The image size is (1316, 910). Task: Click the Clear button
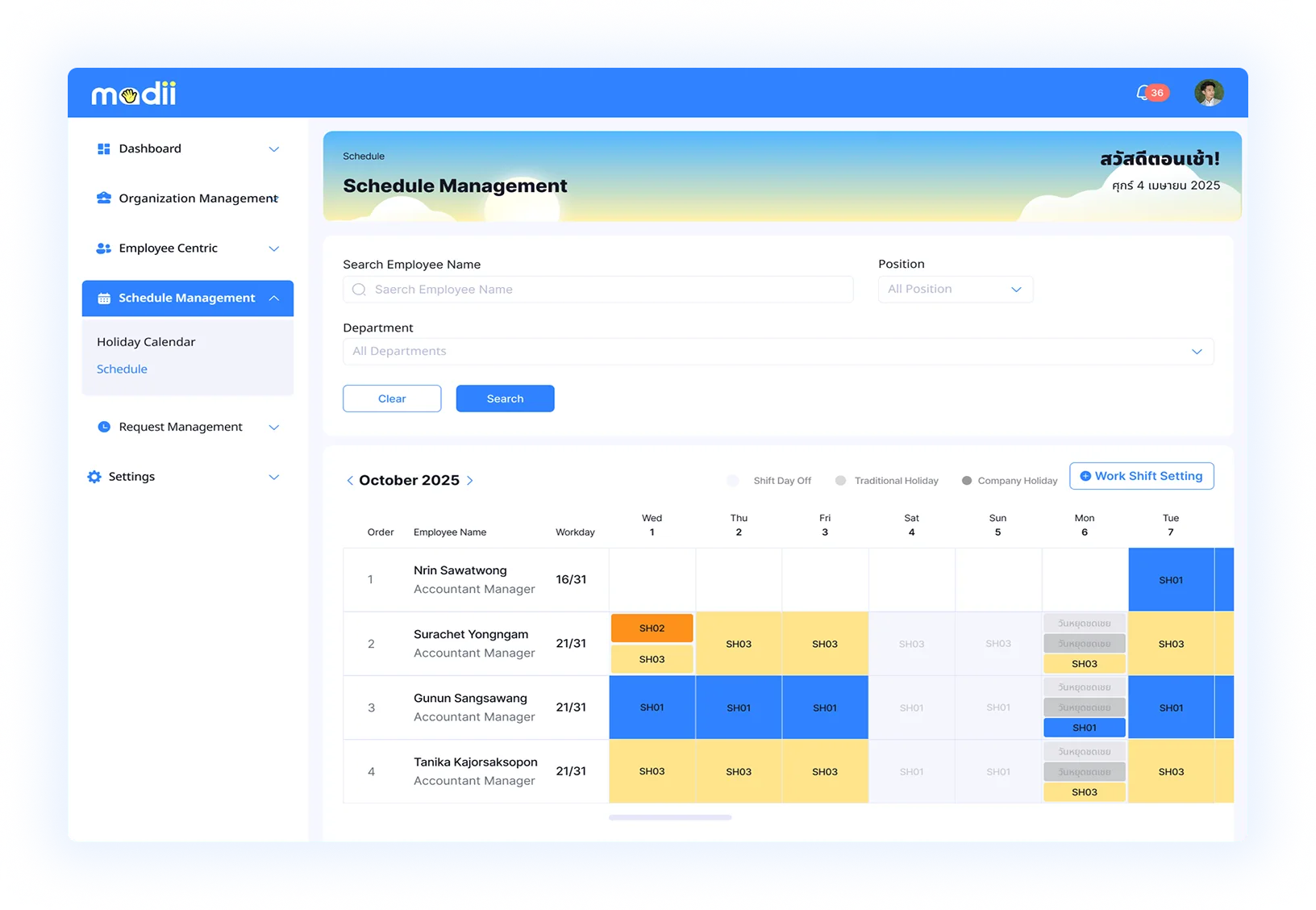click(x=392, y=399)
